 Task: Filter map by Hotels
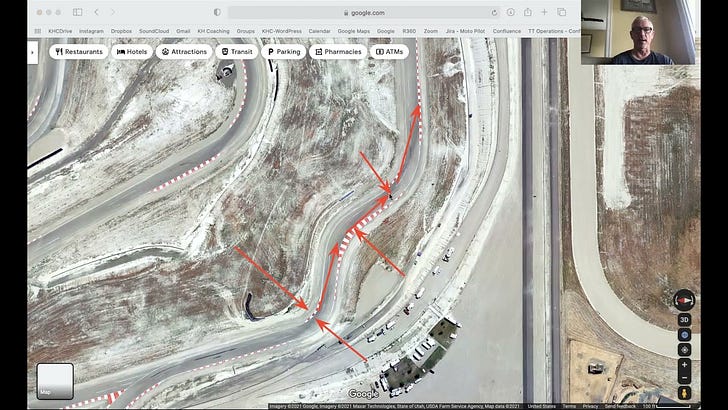132,52
